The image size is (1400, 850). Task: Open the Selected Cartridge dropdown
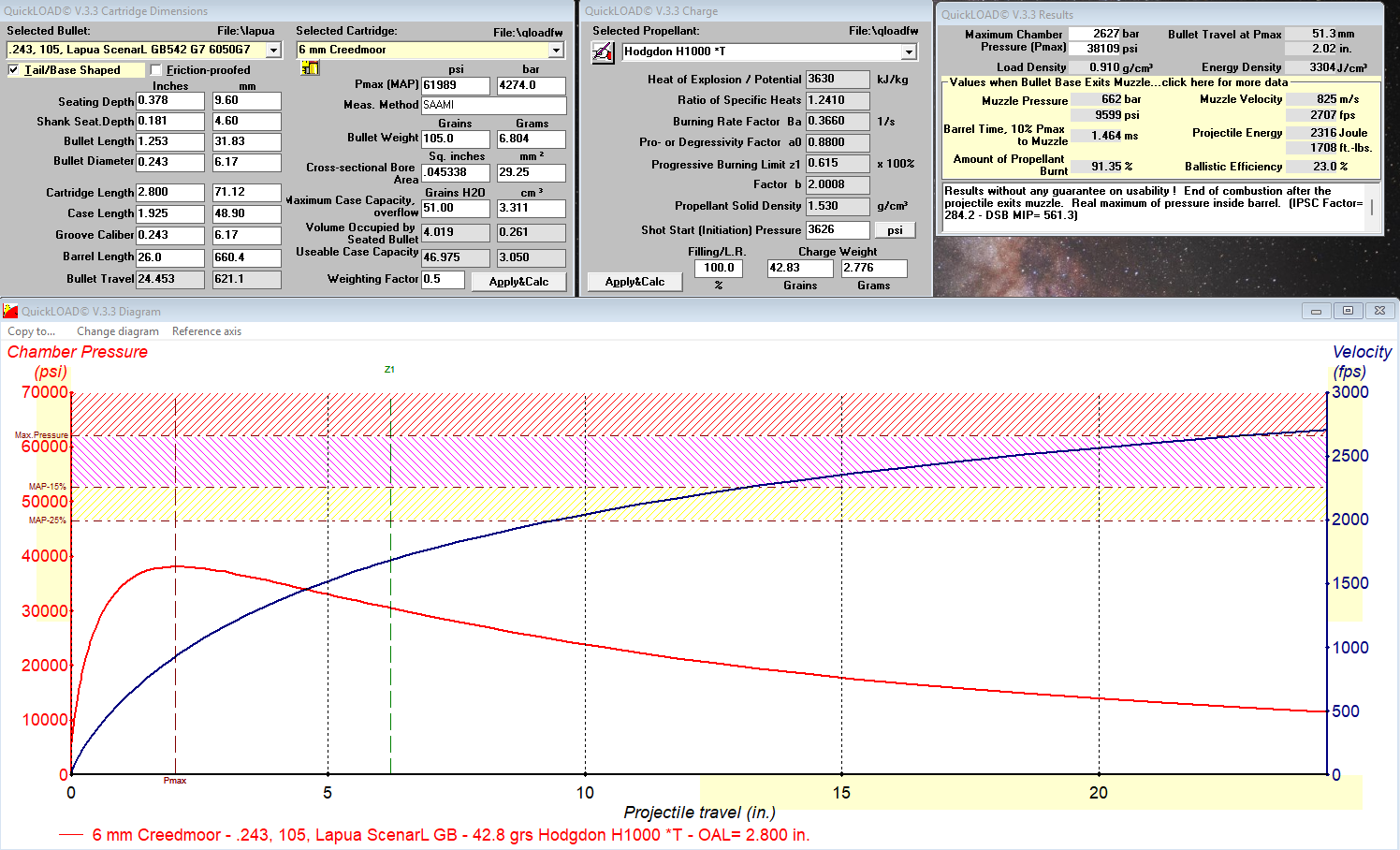[x=557, y=50]
